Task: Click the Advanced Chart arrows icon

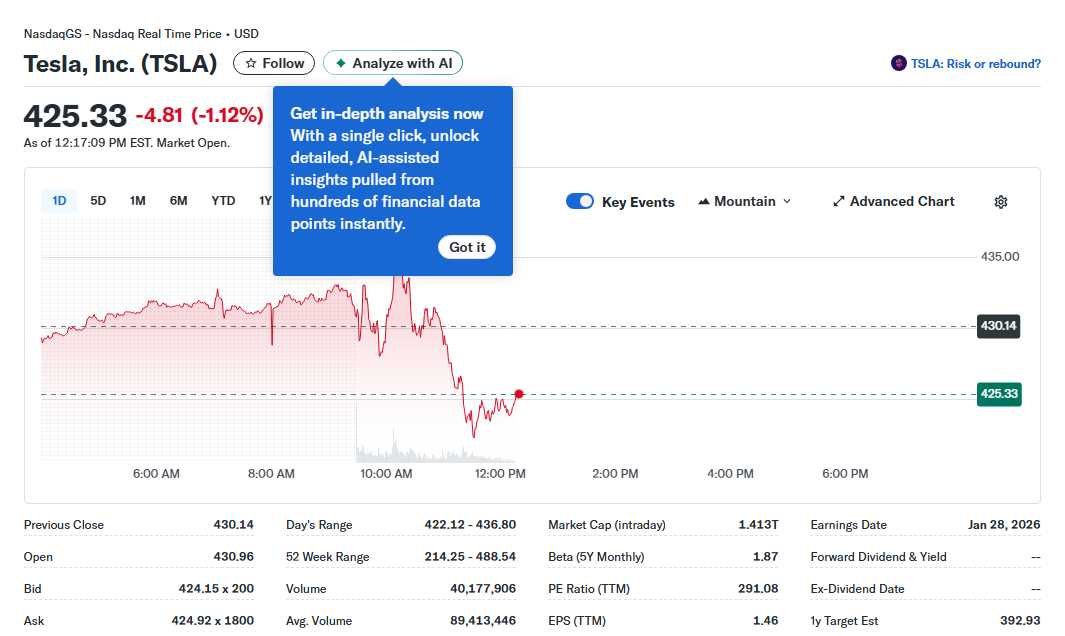Action: (x=838, y=201)
